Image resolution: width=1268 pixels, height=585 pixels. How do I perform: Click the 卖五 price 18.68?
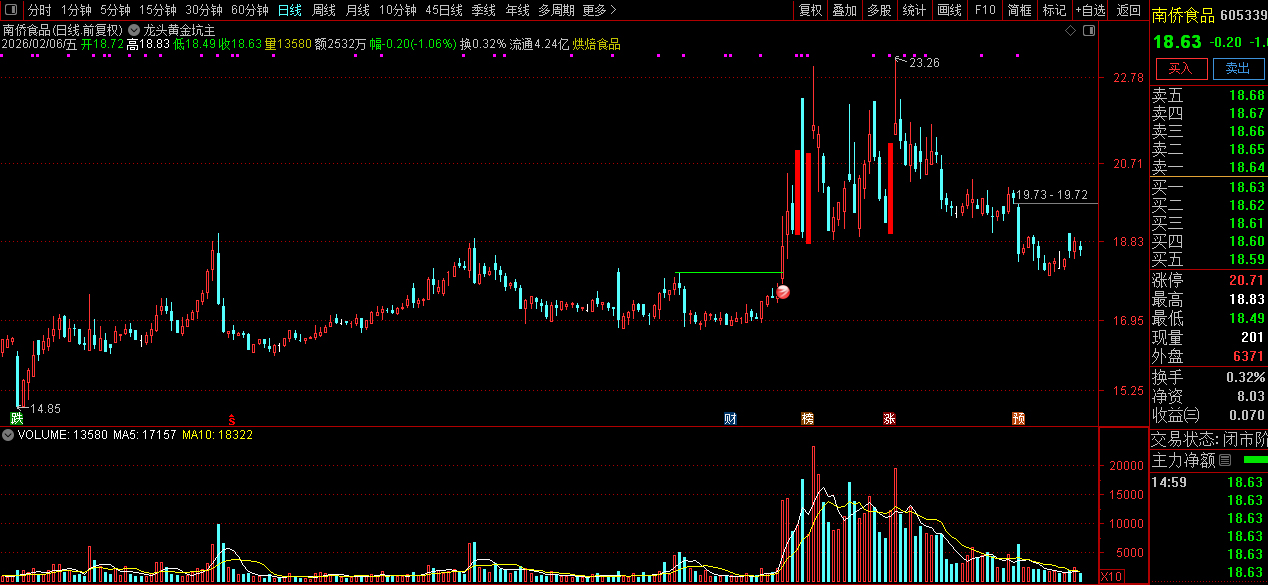tap(1246, 96)
